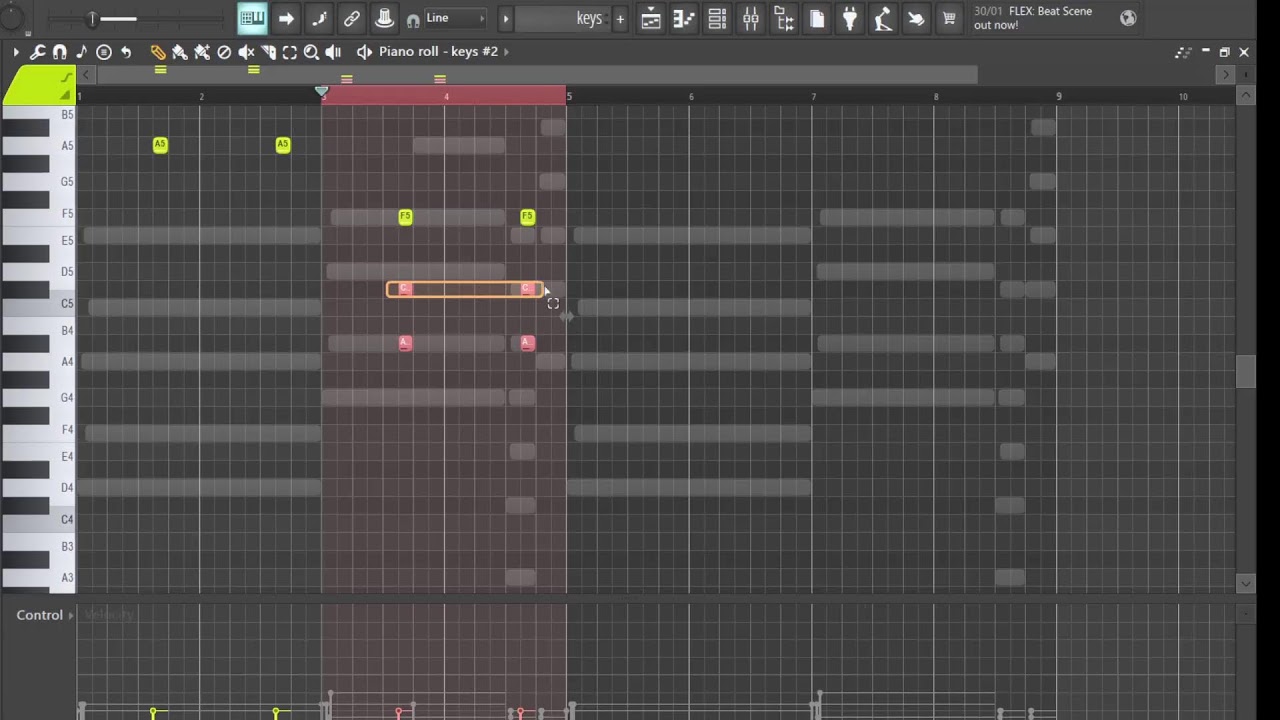Click the touch hand toolbar icon
Image resolution: width=1280 pixels, height=720 pixels.
point(916,18)
